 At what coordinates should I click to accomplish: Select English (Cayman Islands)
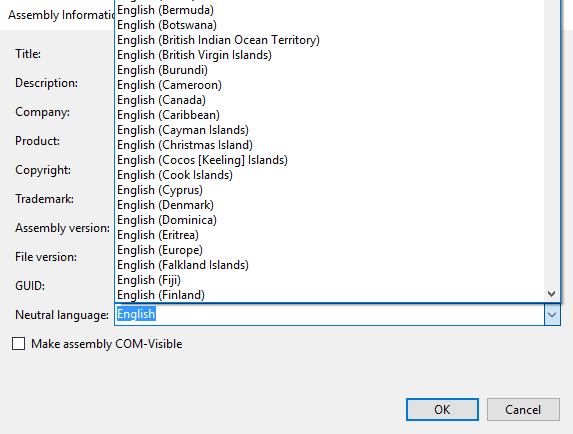[330, 130]
